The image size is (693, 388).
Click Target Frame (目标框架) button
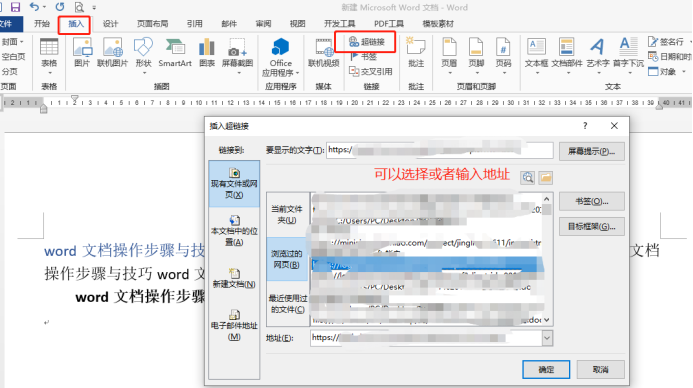pos(591,227)
